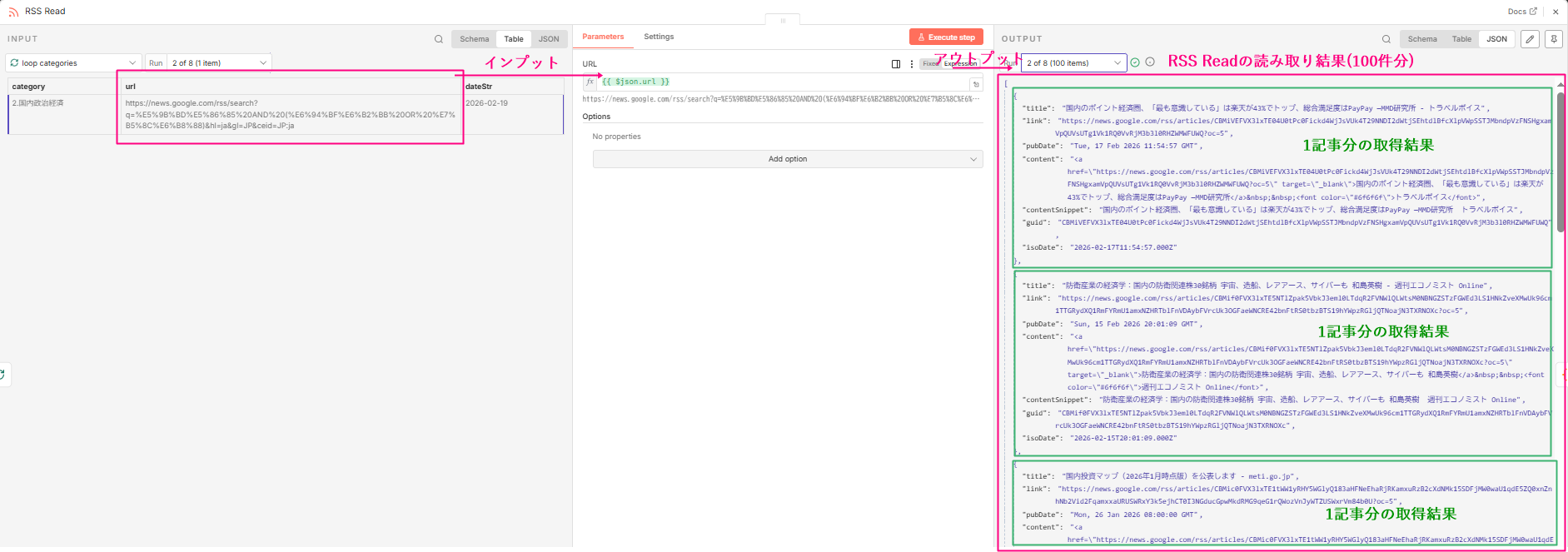
Task: Open the Docs link
Action: point(1522,12)
